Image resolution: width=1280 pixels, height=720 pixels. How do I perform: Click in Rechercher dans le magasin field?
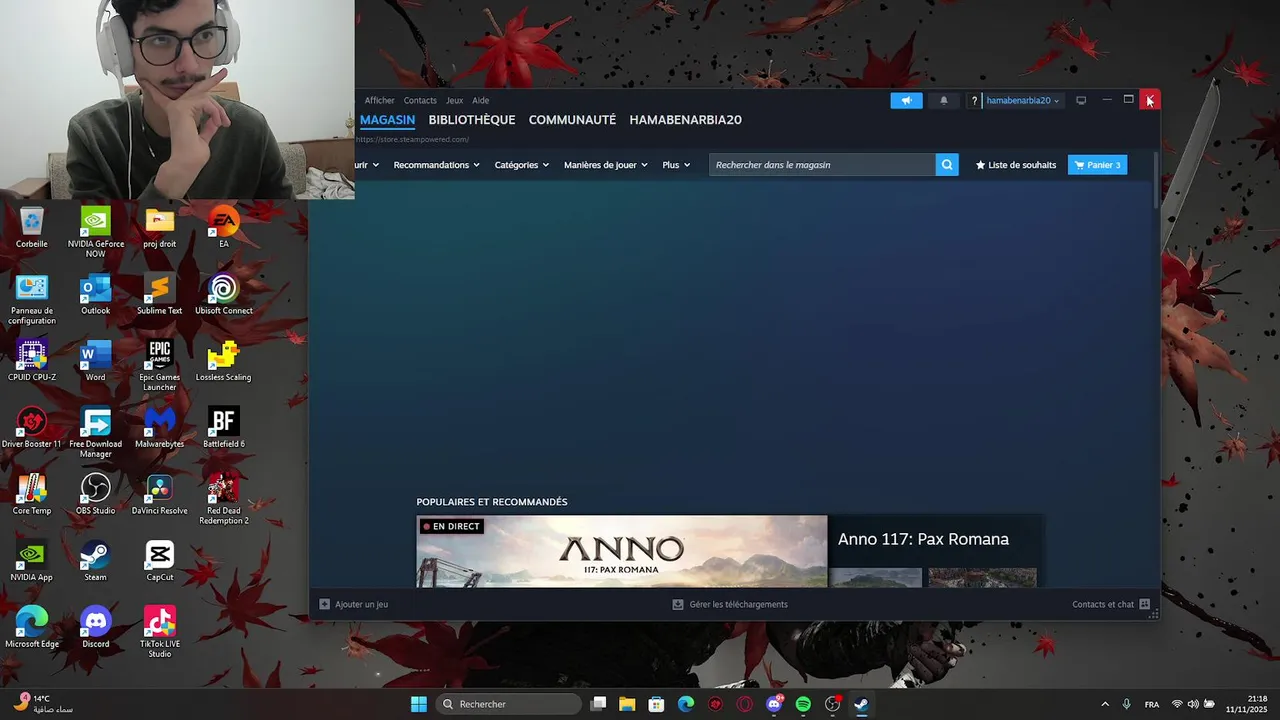tap(822, 165)
